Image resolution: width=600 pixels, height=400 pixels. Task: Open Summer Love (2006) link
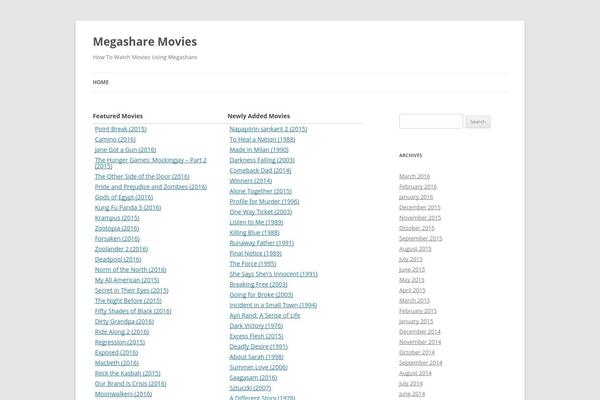pyautogui.click(x=259, y=367)
